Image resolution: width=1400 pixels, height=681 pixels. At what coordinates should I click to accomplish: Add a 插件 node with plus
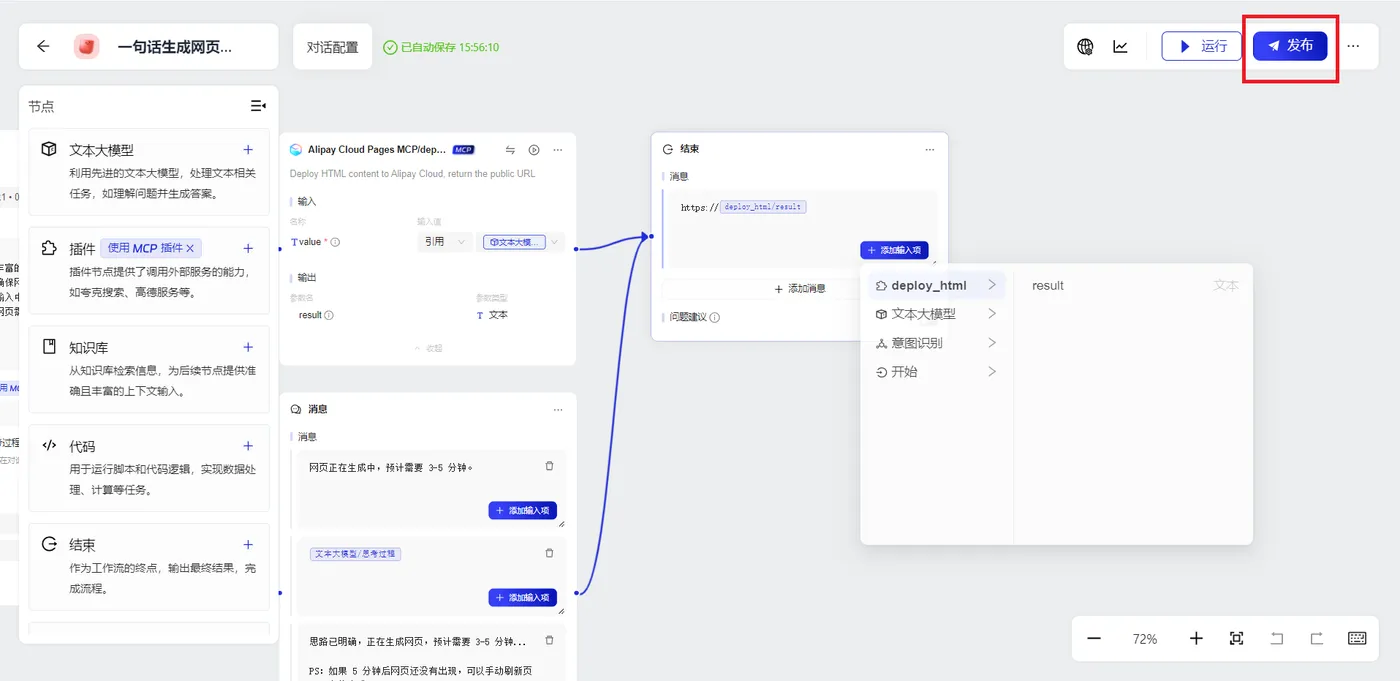[x=248, y=248]
